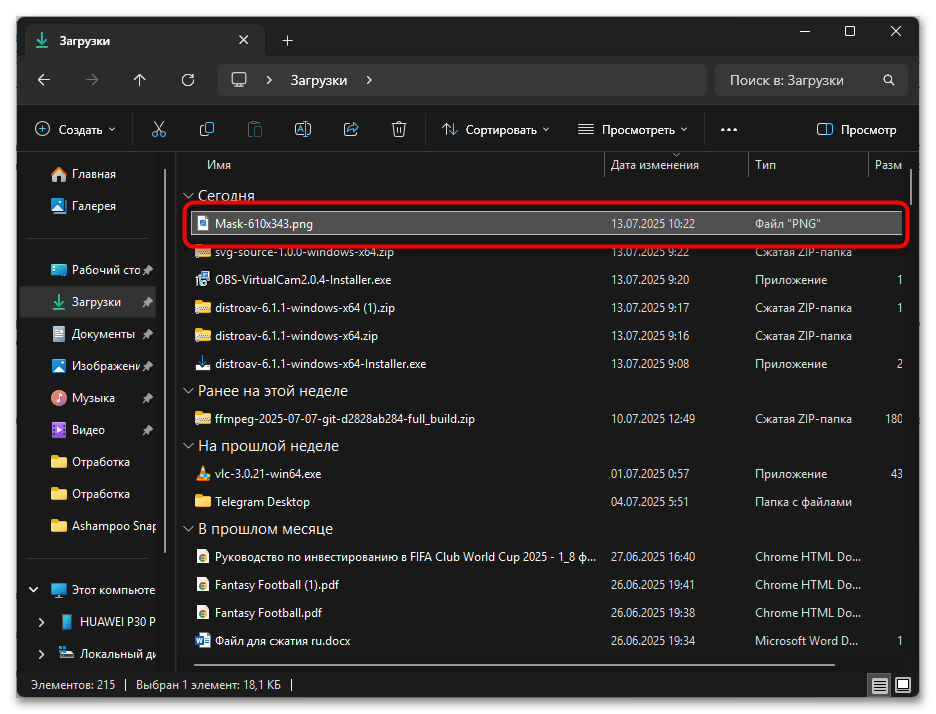Select ffmpeg-2025-07-07 full_build.zip file
936x714 pixels.
(546, 418)
